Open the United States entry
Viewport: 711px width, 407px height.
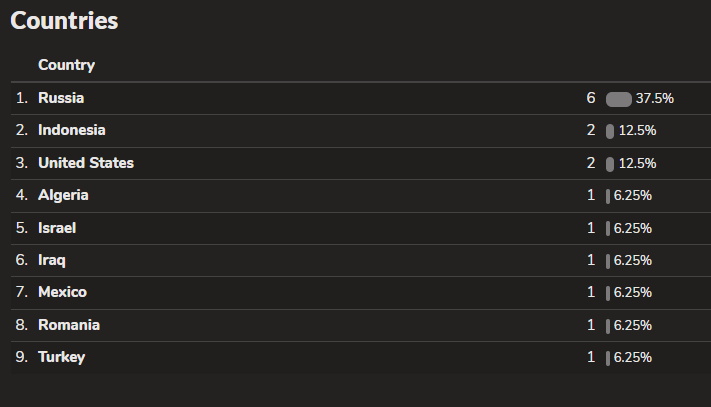click(x=85, y=163)
